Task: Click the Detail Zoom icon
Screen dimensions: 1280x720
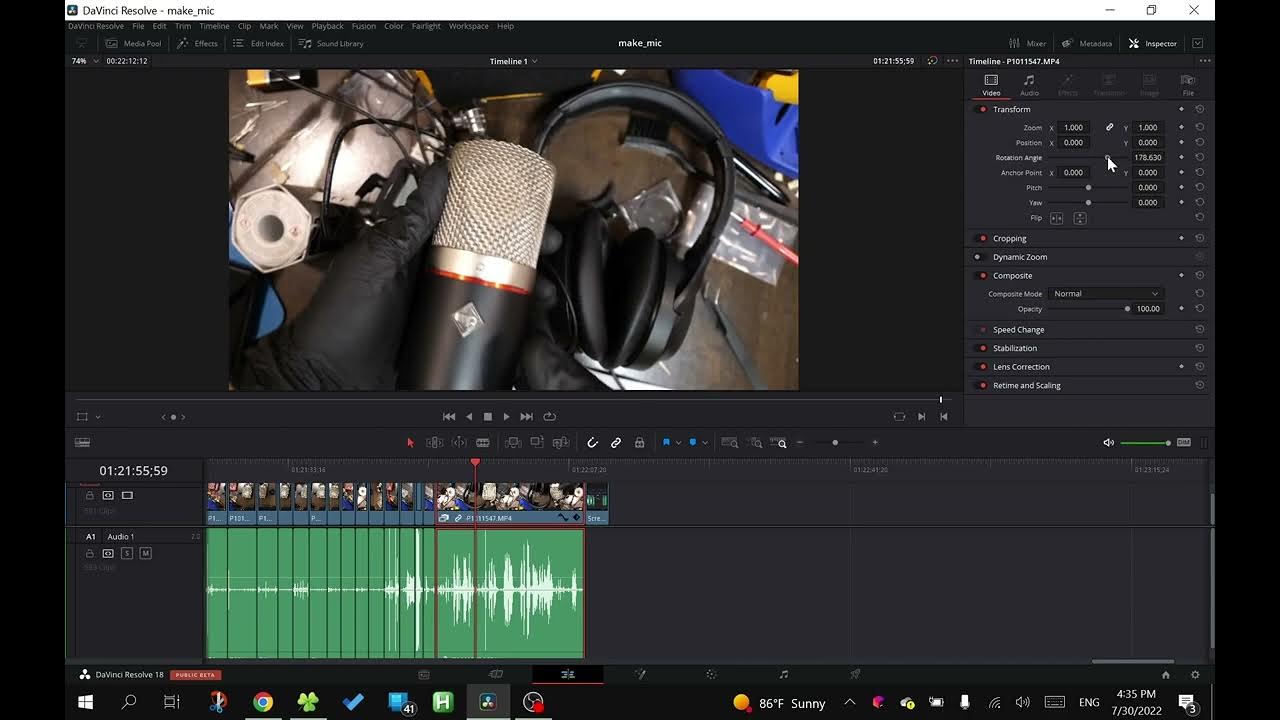Action: pyautogui.click(x=756, y=442)
